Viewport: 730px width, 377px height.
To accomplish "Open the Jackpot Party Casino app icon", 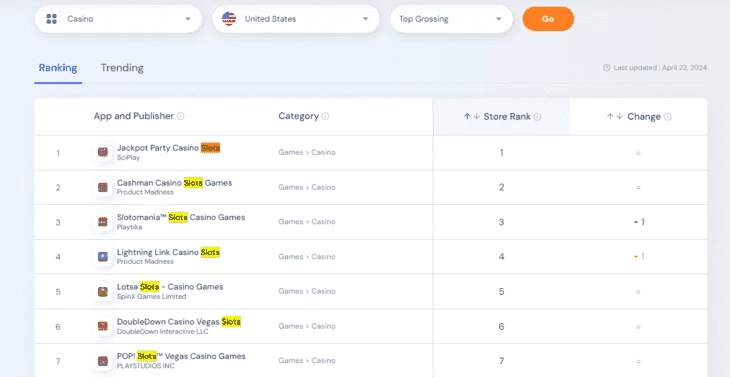I will point(103,152).
